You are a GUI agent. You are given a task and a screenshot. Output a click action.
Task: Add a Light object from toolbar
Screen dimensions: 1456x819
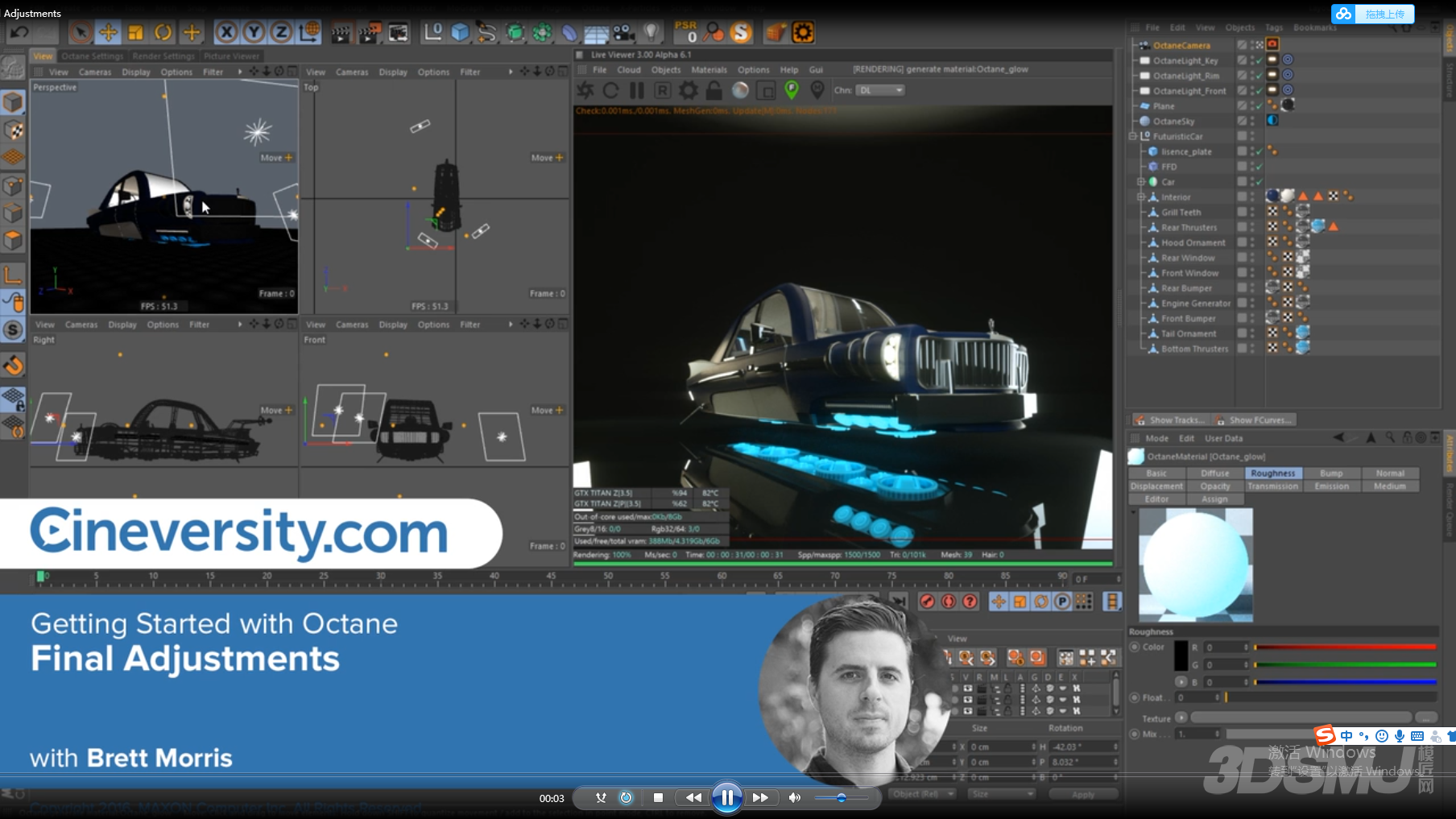651,33
